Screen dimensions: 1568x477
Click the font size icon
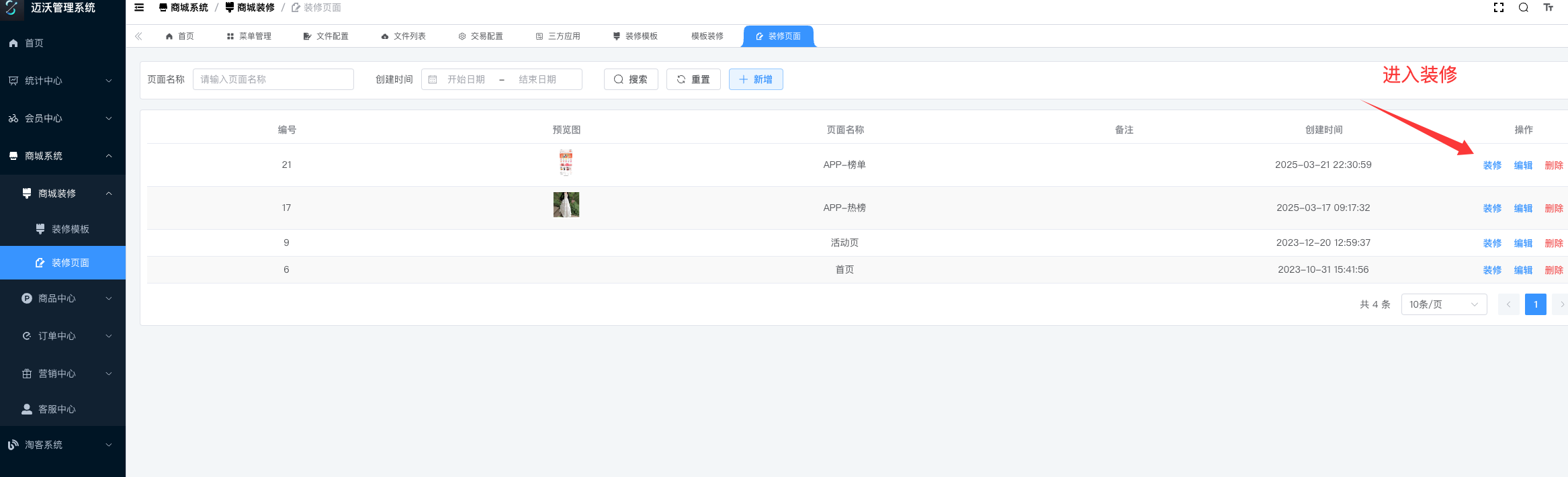[1549, 7]
